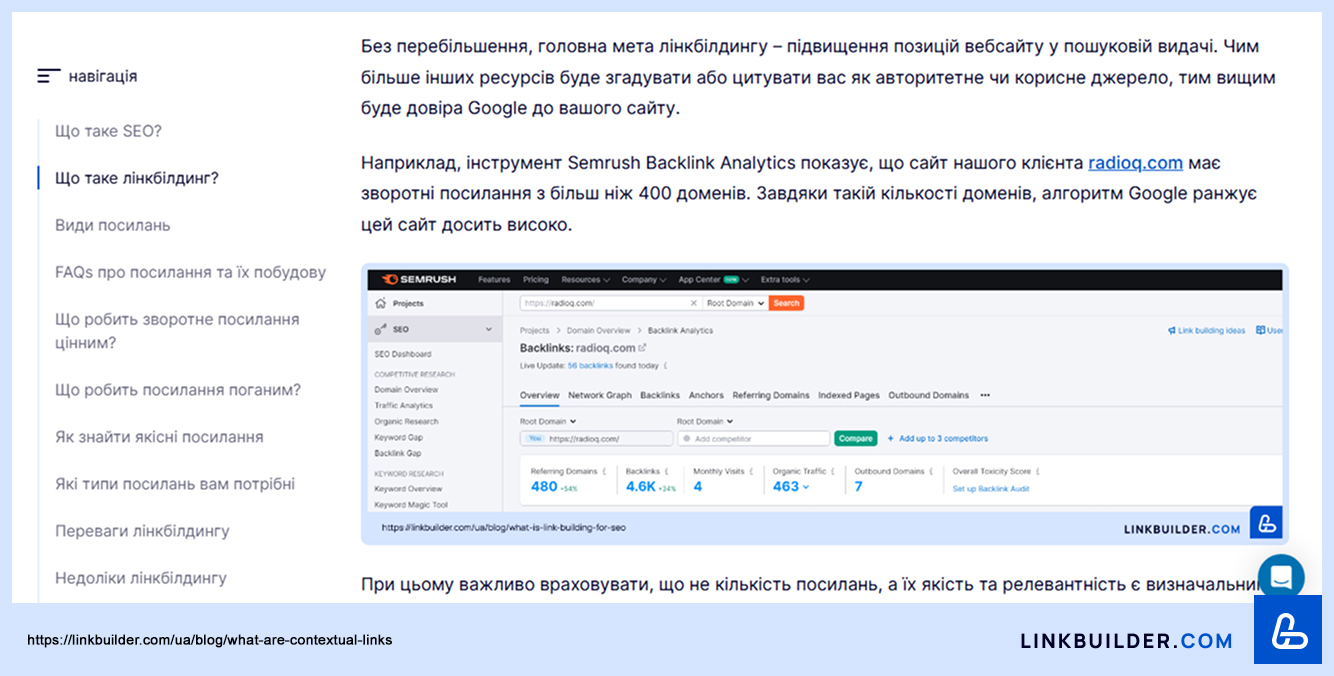Open the Extra tools dropdown in Semrush header
The image size is (1334, 676).
(x=785, y=280)
